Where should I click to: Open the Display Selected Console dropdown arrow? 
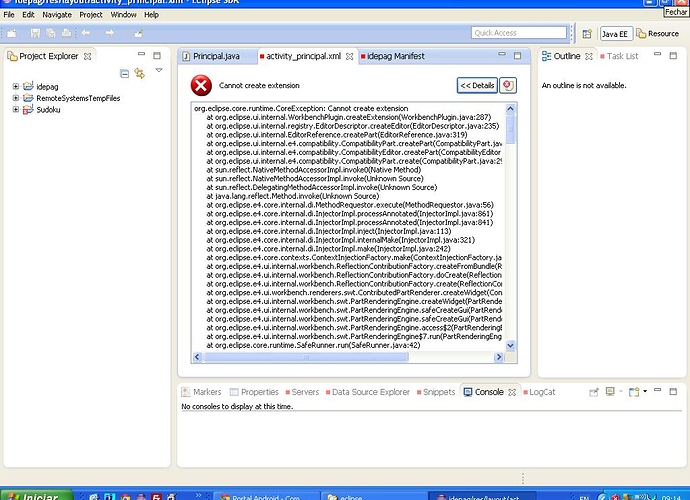[621, 391]
